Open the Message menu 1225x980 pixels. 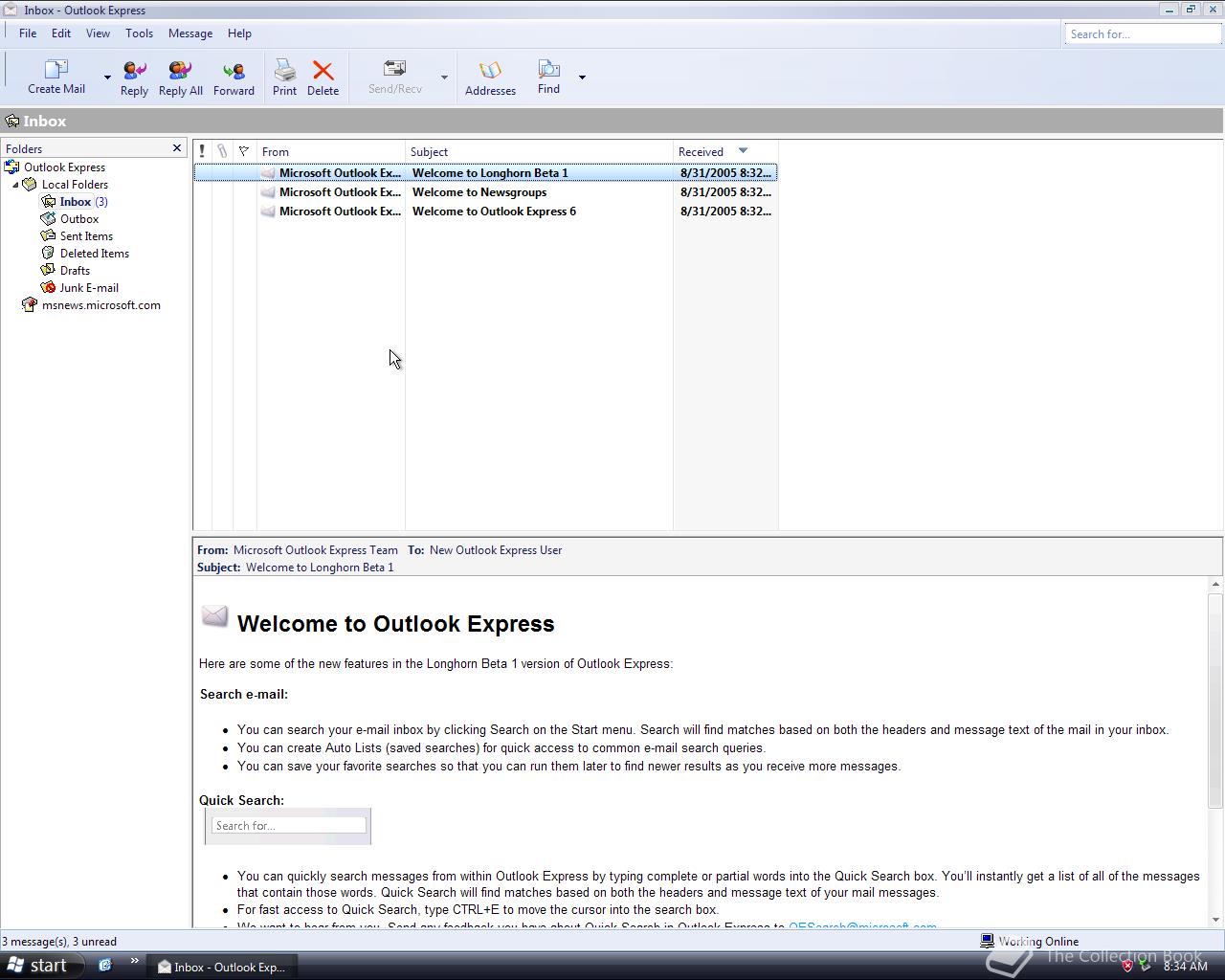coord(190,33)
